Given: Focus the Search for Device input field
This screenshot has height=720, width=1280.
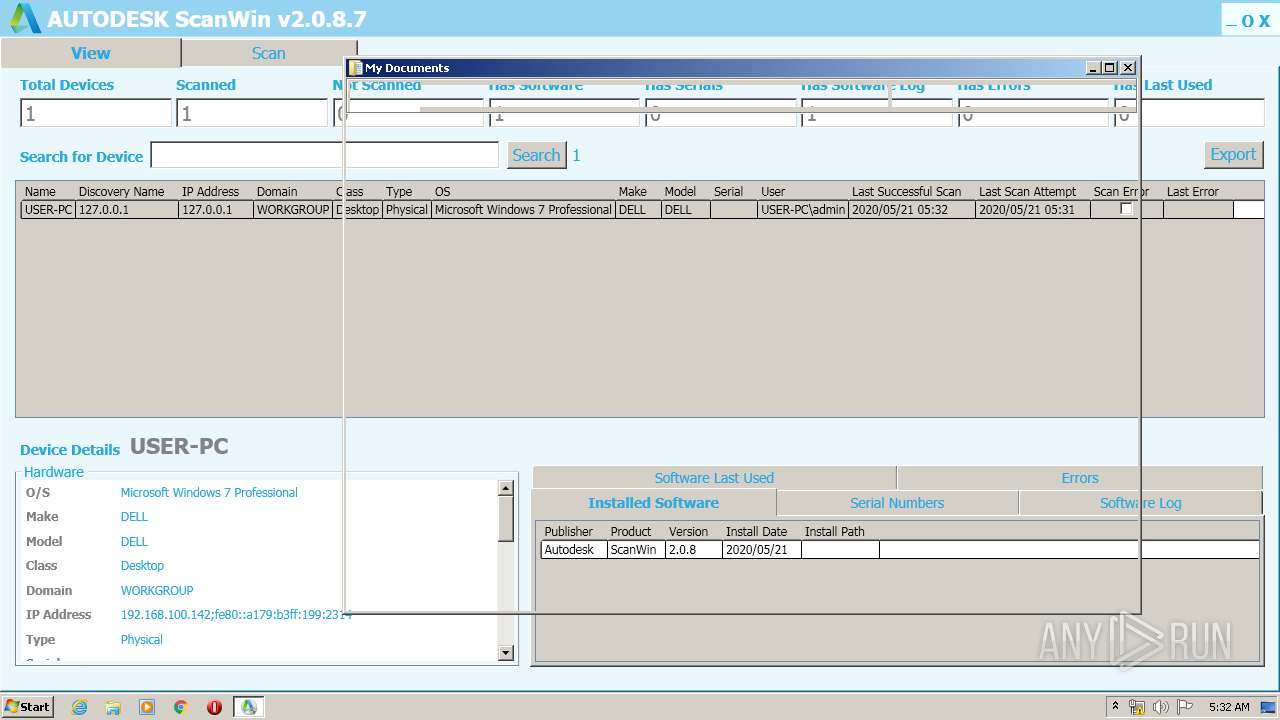Looking at the screenshot, I should coord(324,155).
